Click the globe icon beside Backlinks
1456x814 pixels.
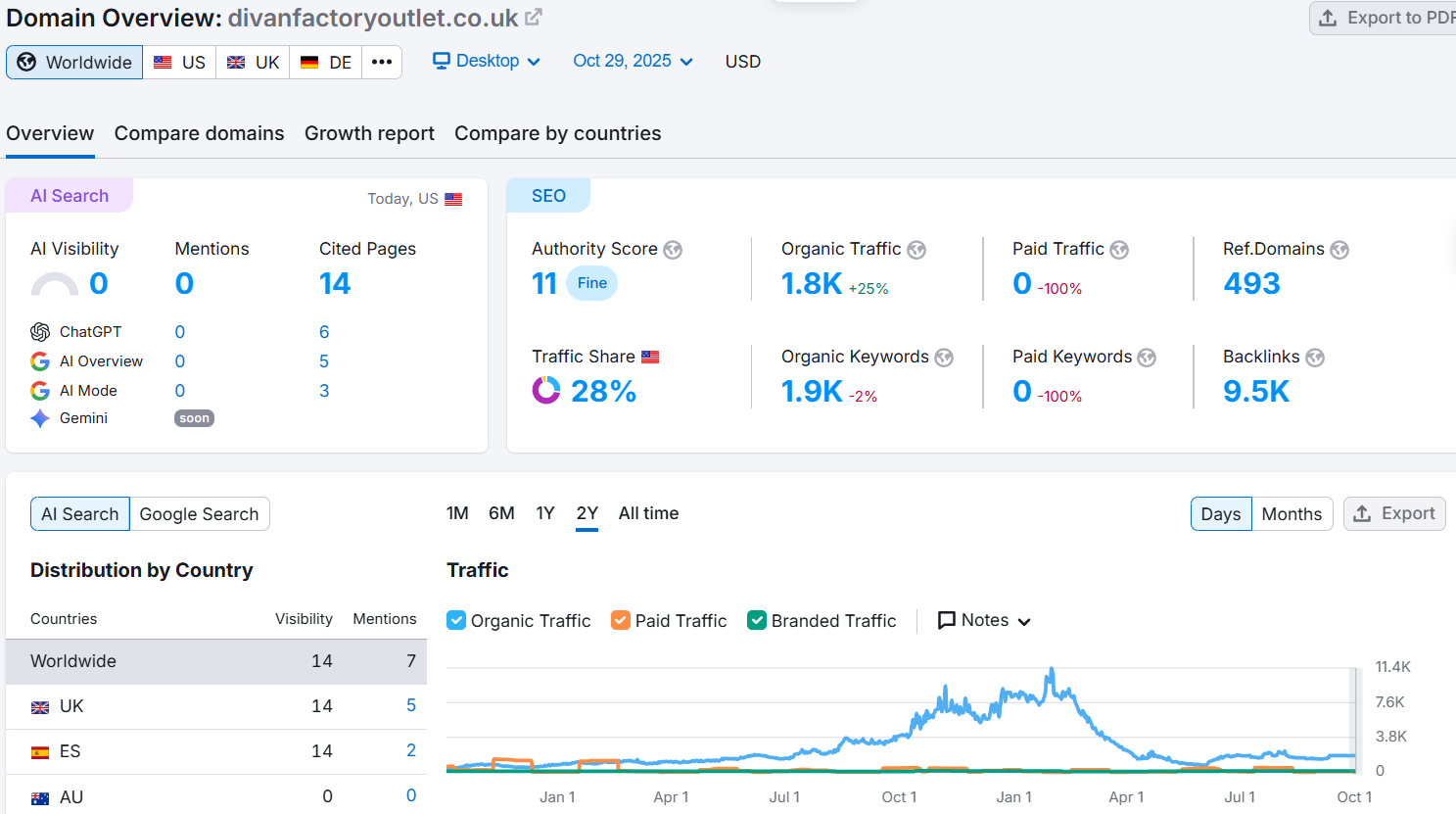pyautogui.click(x=1315, y=358)
